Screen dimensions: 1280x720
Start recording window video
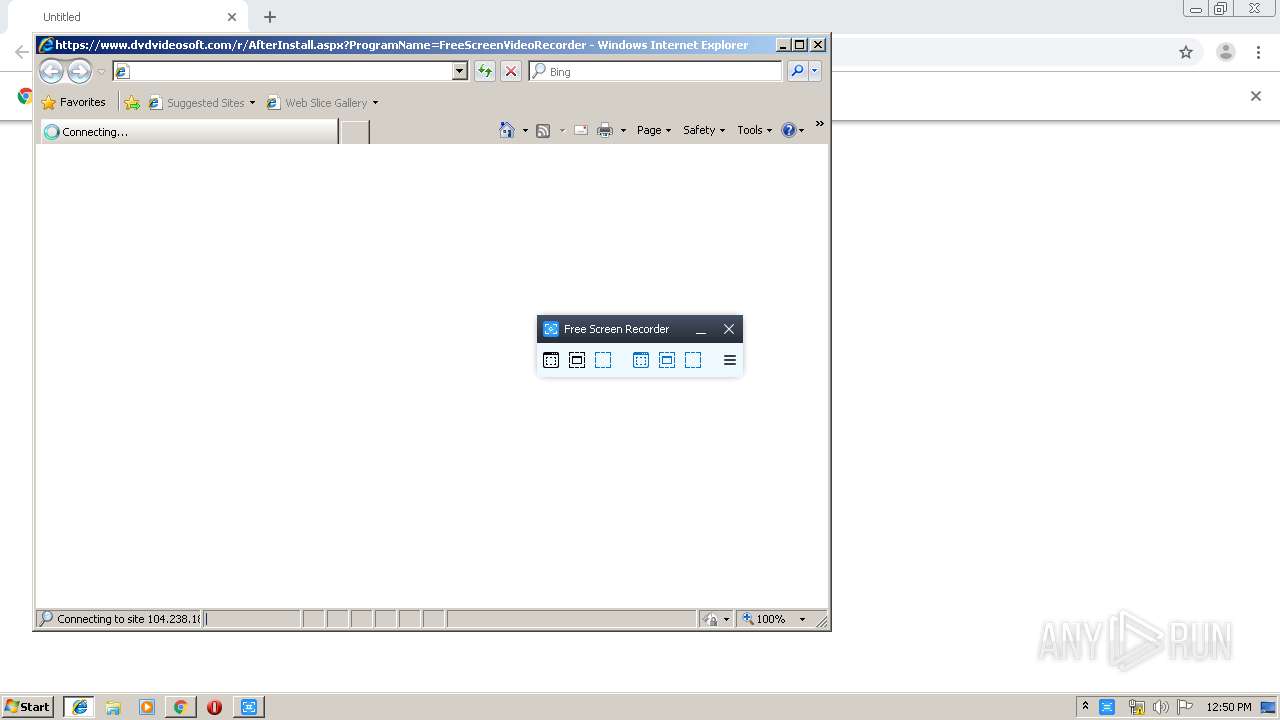pos(667,360)
